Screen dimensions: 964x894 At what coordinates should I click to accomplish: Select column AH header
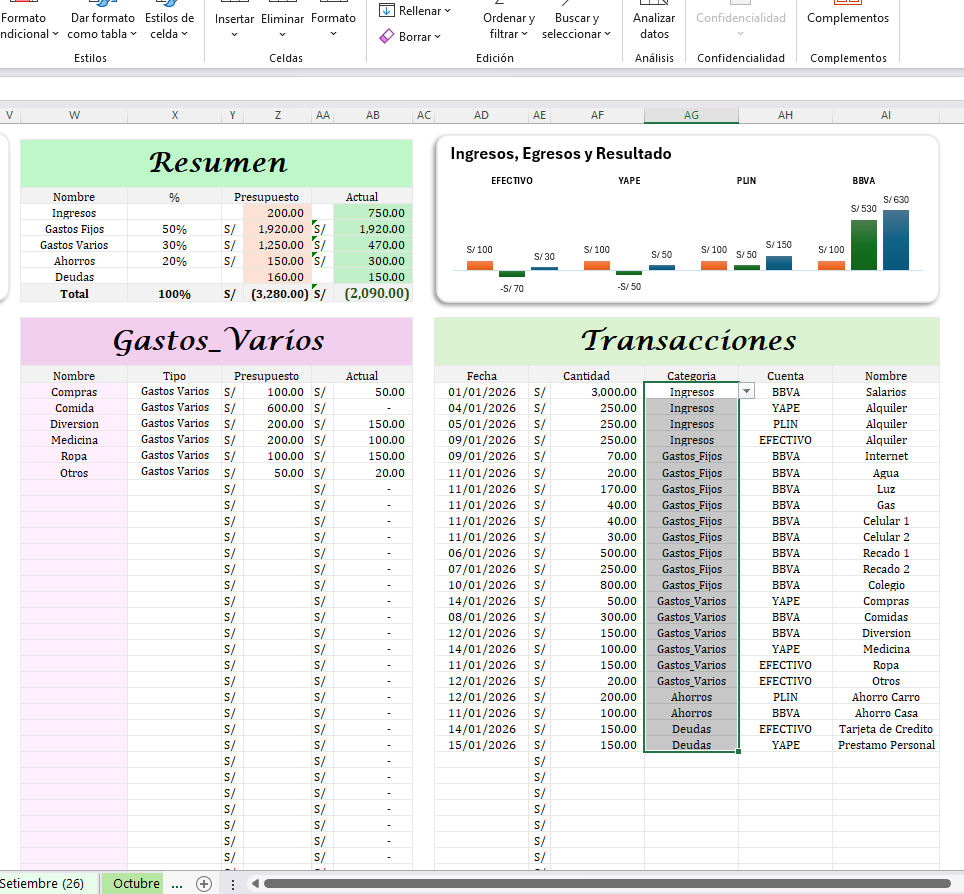click(x=785, y=115)
